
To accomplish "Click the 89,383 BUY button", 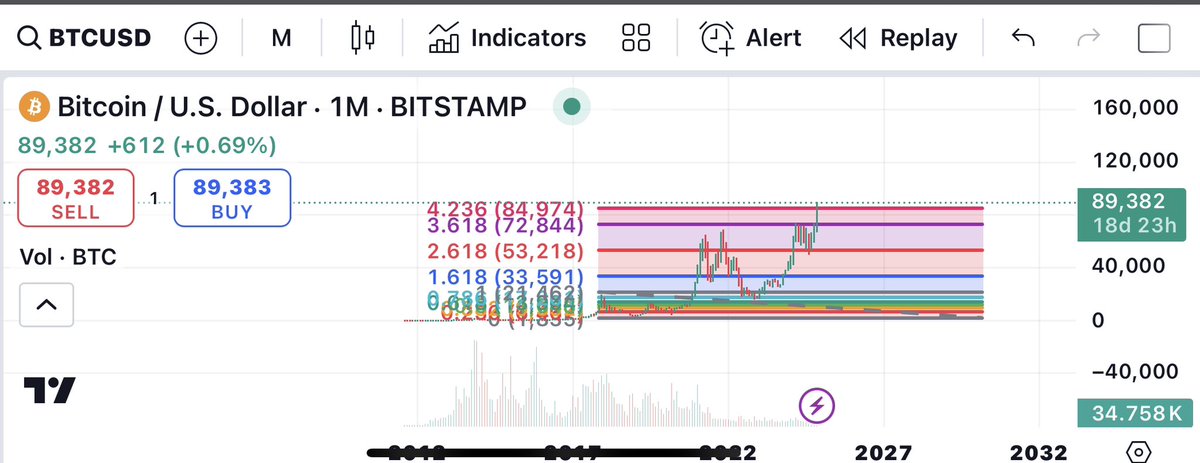I will [x=232, y=197].
